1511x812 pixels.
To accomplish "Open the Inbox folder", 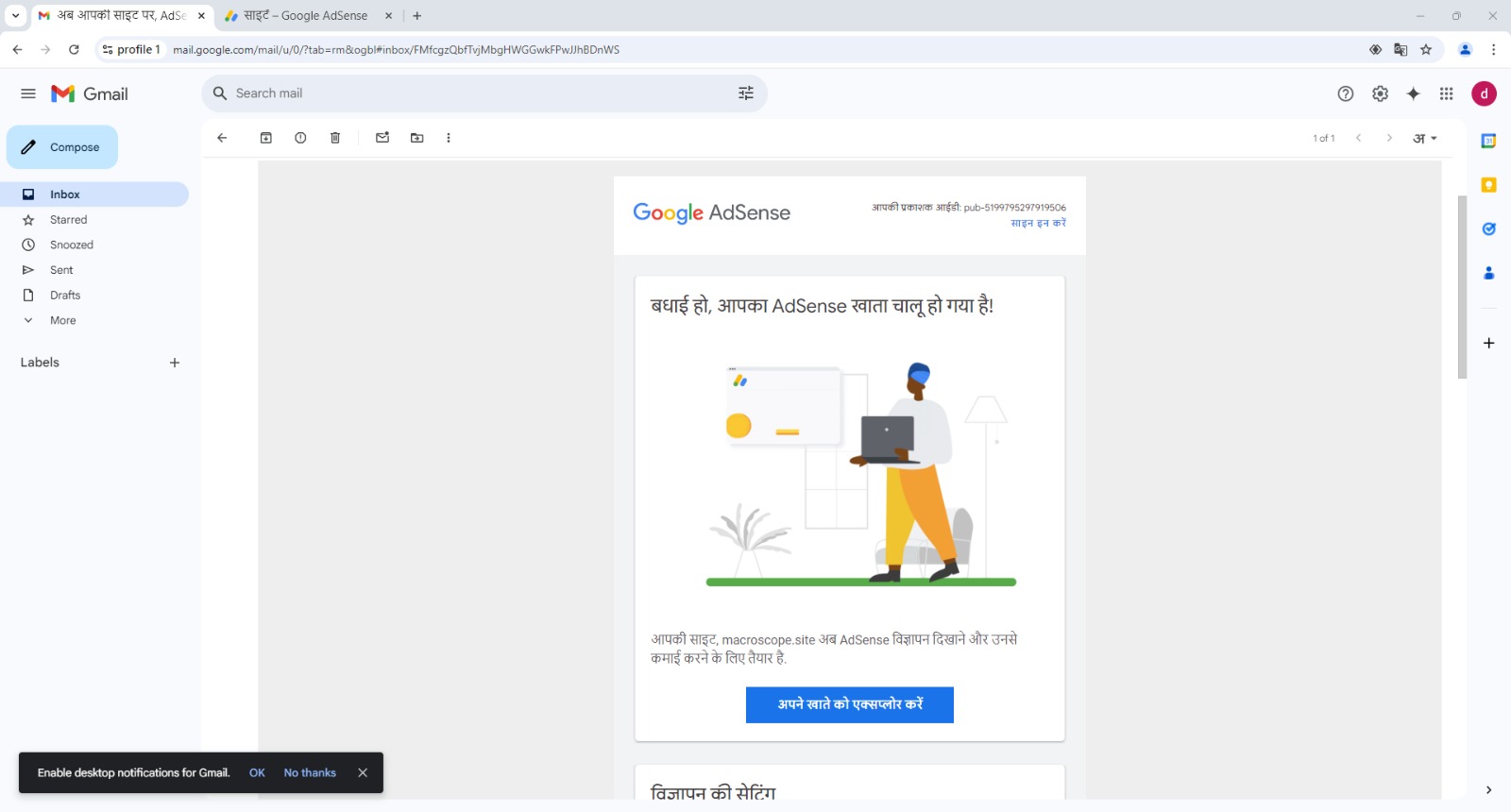I will [x=94, y=195].
